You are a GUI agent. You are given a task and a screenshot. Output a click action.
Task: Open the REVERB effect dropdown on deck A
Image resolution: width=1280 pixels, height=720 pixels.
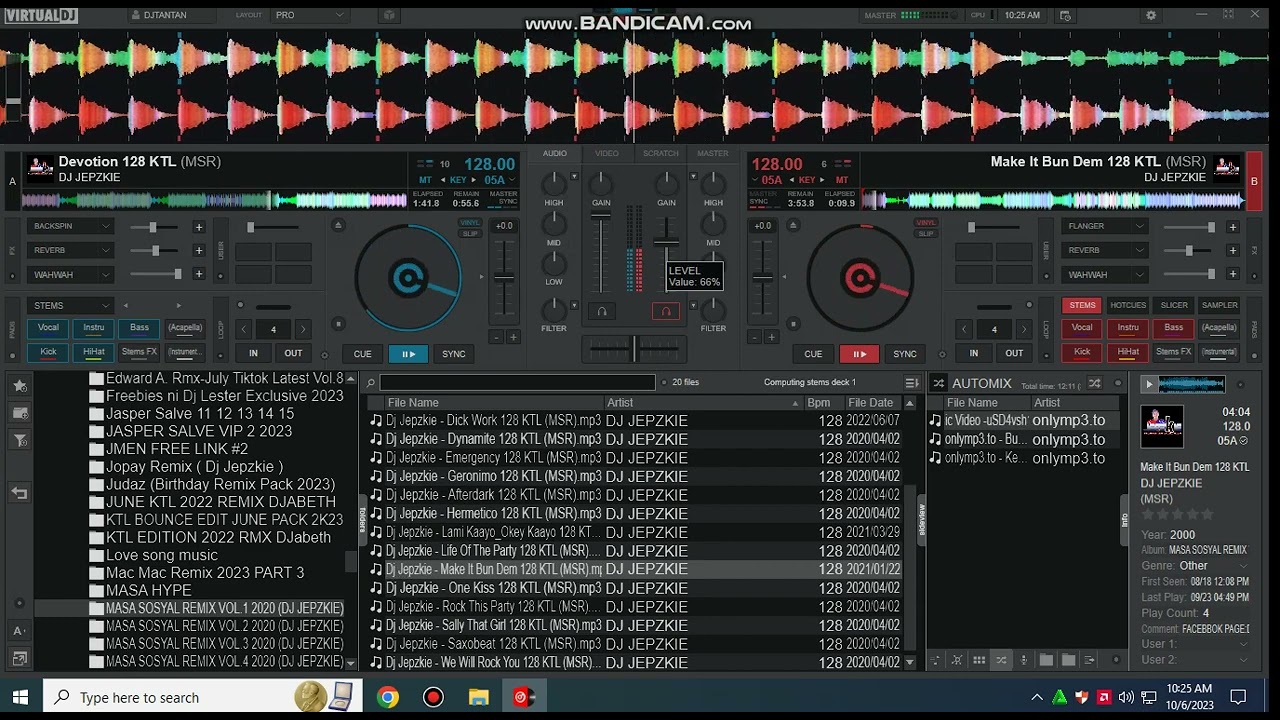[70, 250]
